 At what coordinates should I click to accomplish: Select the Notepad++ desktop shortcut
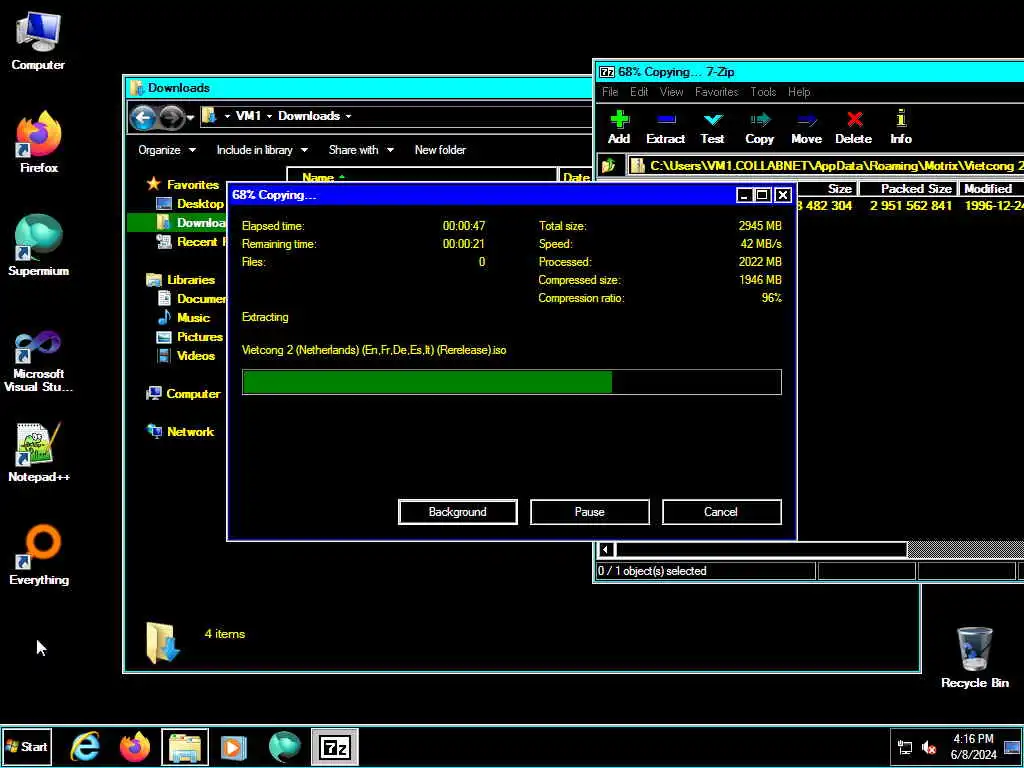coord(39,453)
